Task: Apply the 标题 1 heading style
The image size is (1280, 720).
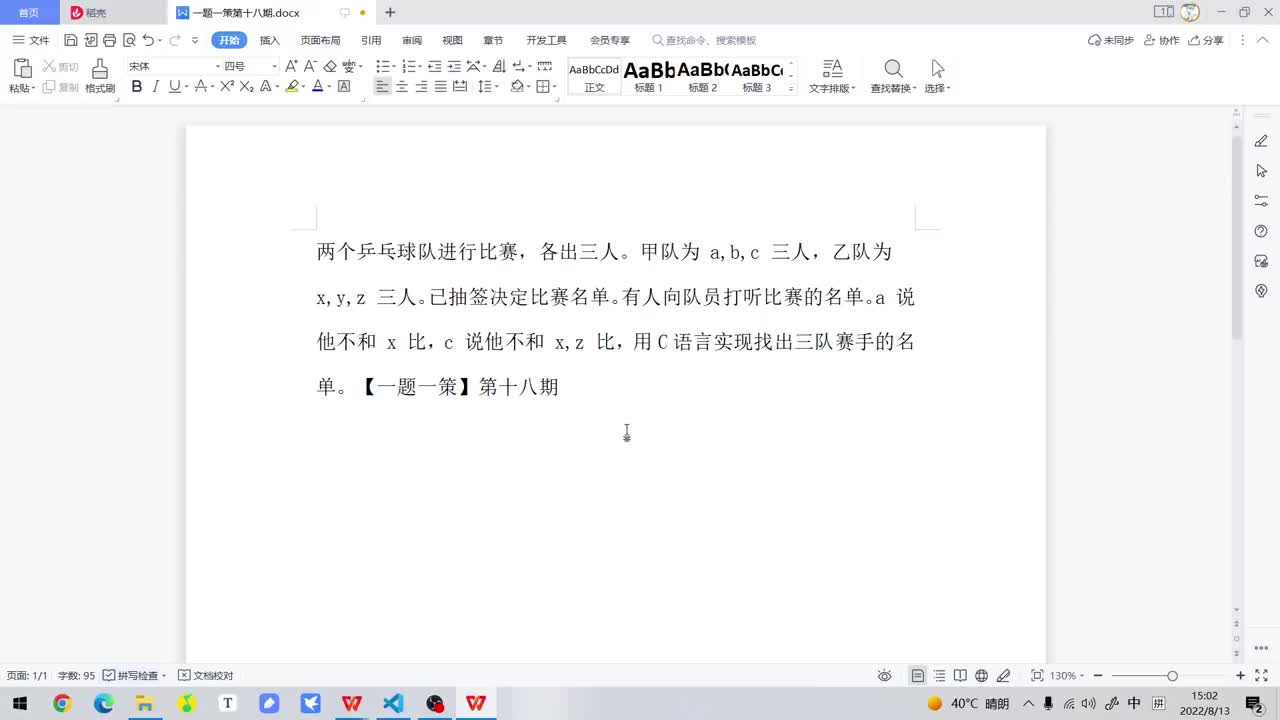Action: tap(649, 76)
